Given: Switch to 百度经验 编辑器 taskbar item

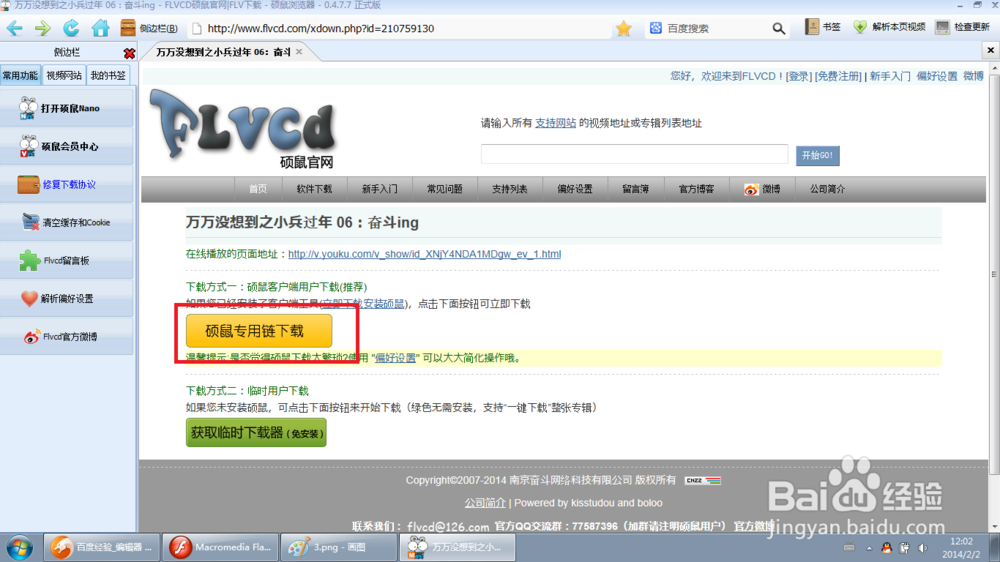Looking at the screenshot, I should point(101,547).
